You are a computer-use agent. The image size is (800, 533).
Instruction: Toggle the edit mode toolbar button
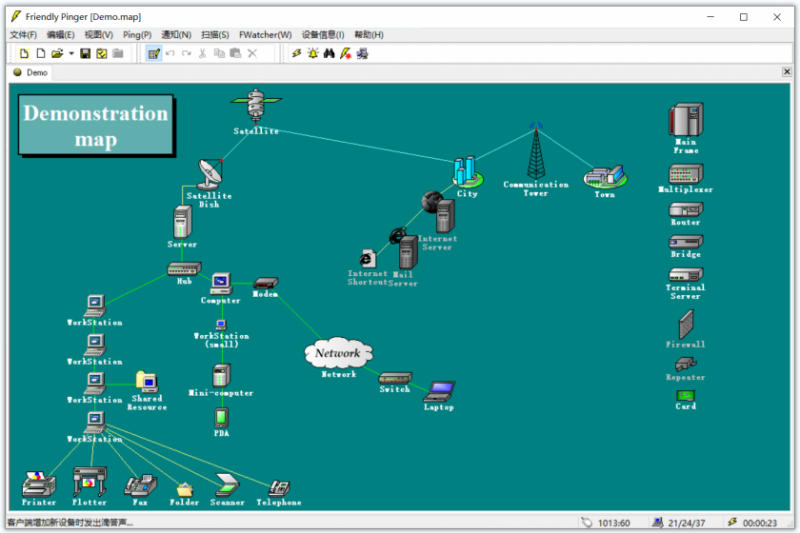[x=154, y=54]
